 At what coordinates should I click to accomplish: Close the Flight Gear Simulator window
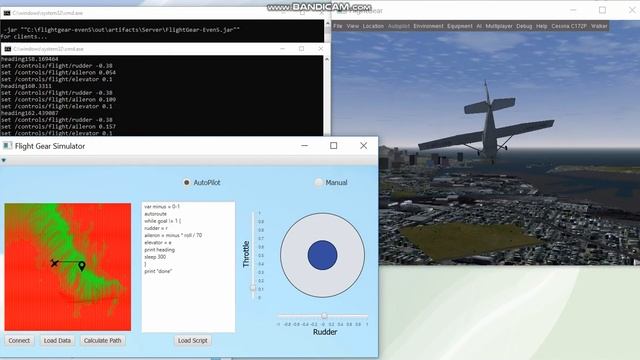coord(363,146)
